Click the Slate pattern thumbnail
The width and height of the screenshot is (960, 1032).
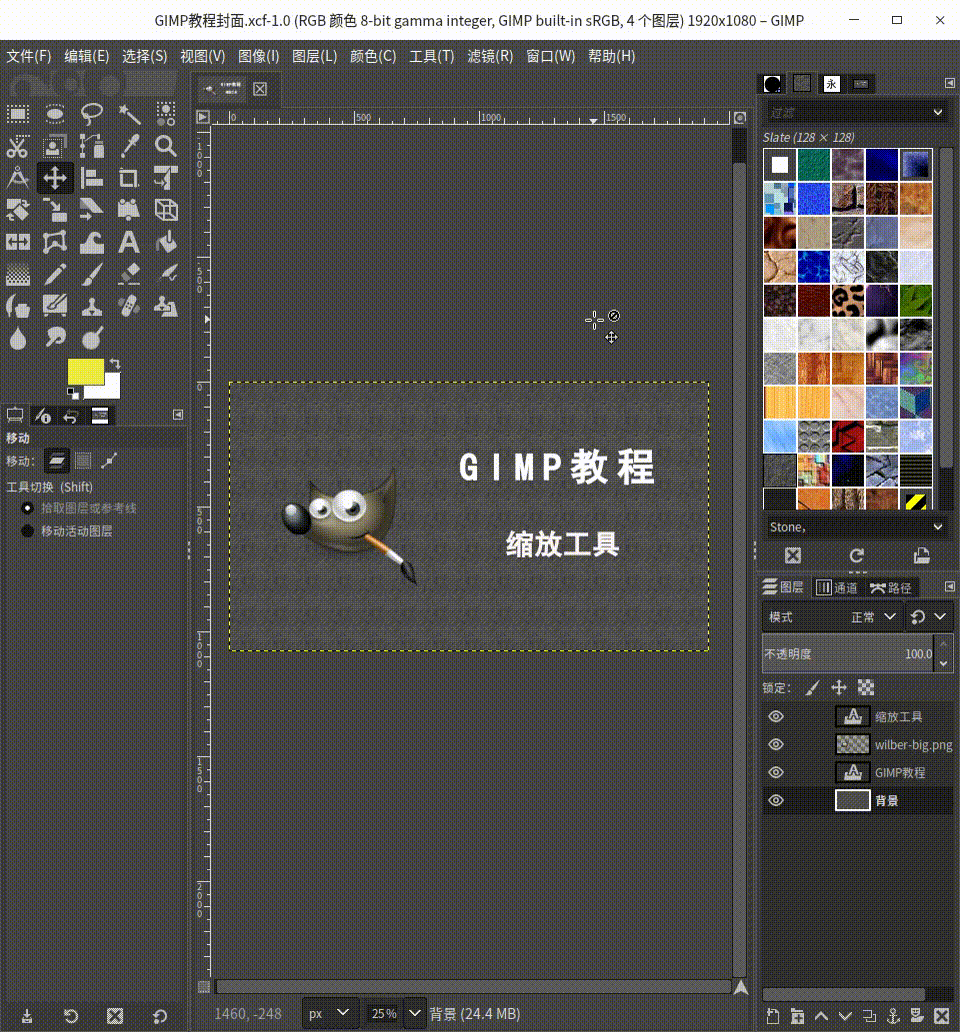coord(779,164)
